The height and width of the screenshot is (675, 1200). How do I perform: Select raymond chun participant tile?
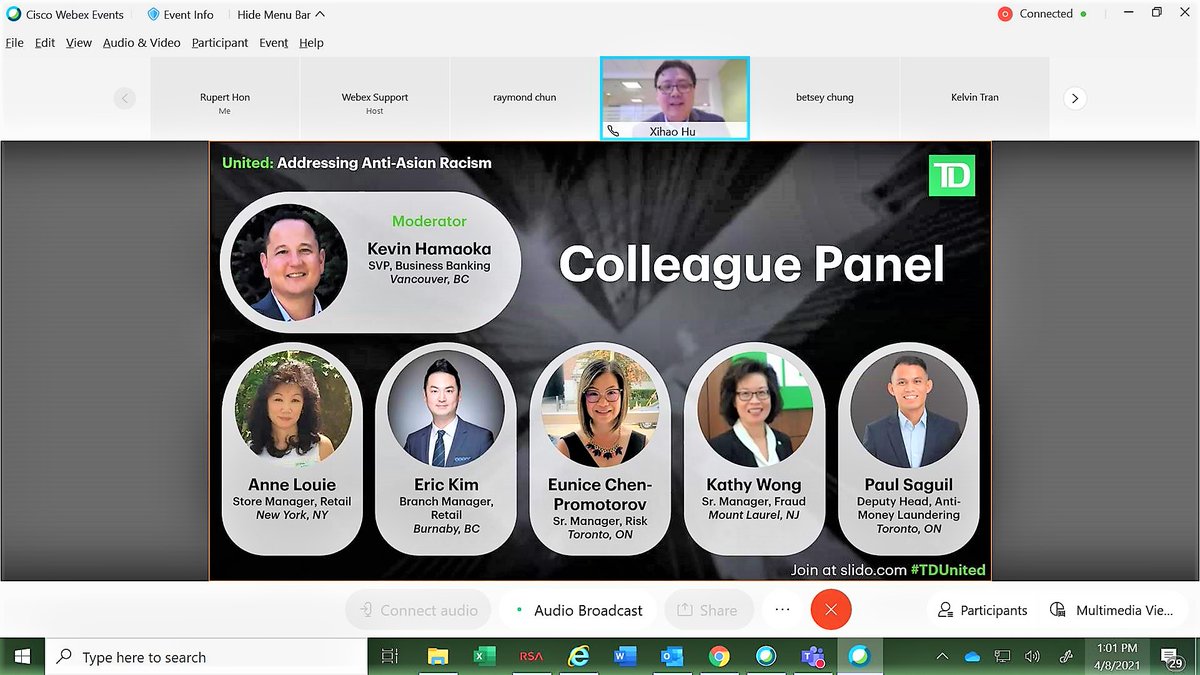point(525,98)
